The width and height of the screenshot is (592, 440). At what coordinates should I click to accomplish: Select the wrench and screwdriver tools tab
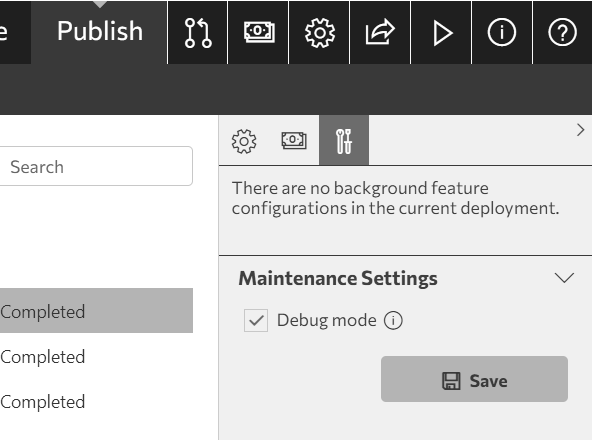344,140
